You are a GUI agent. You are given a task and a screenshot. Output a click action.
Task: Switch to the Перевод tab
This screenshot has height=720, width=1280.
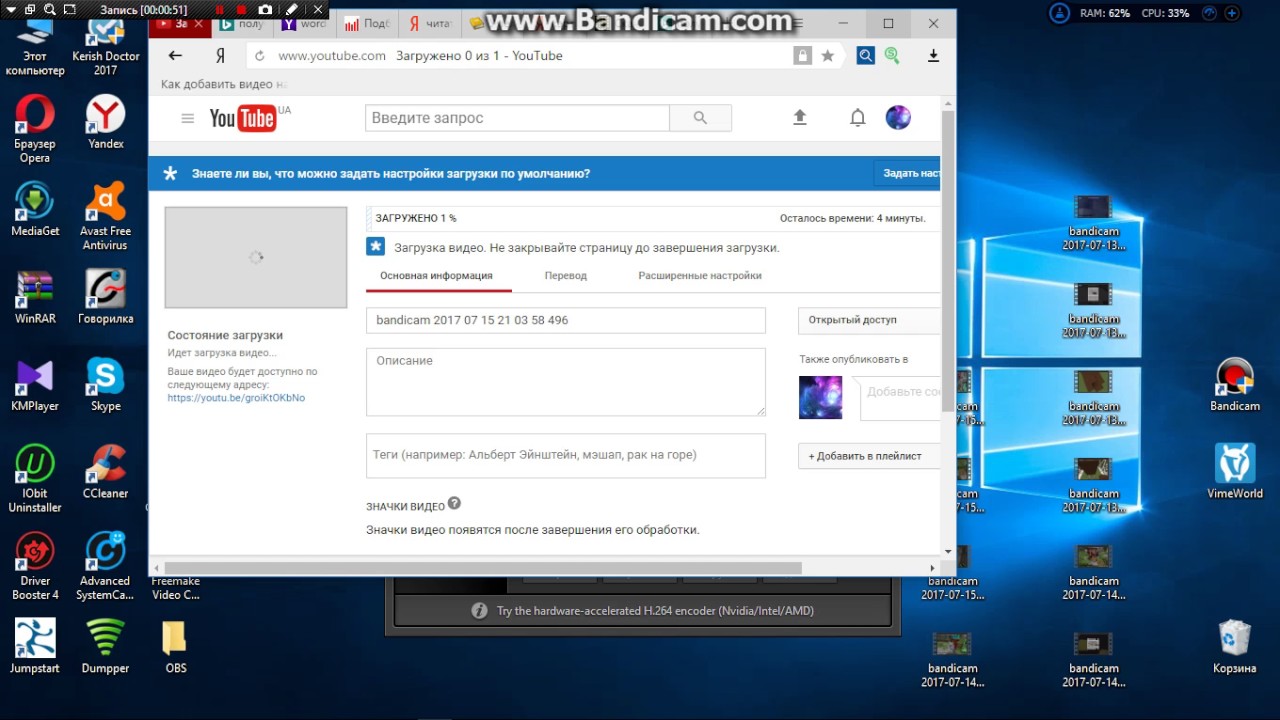coord(566,276)
